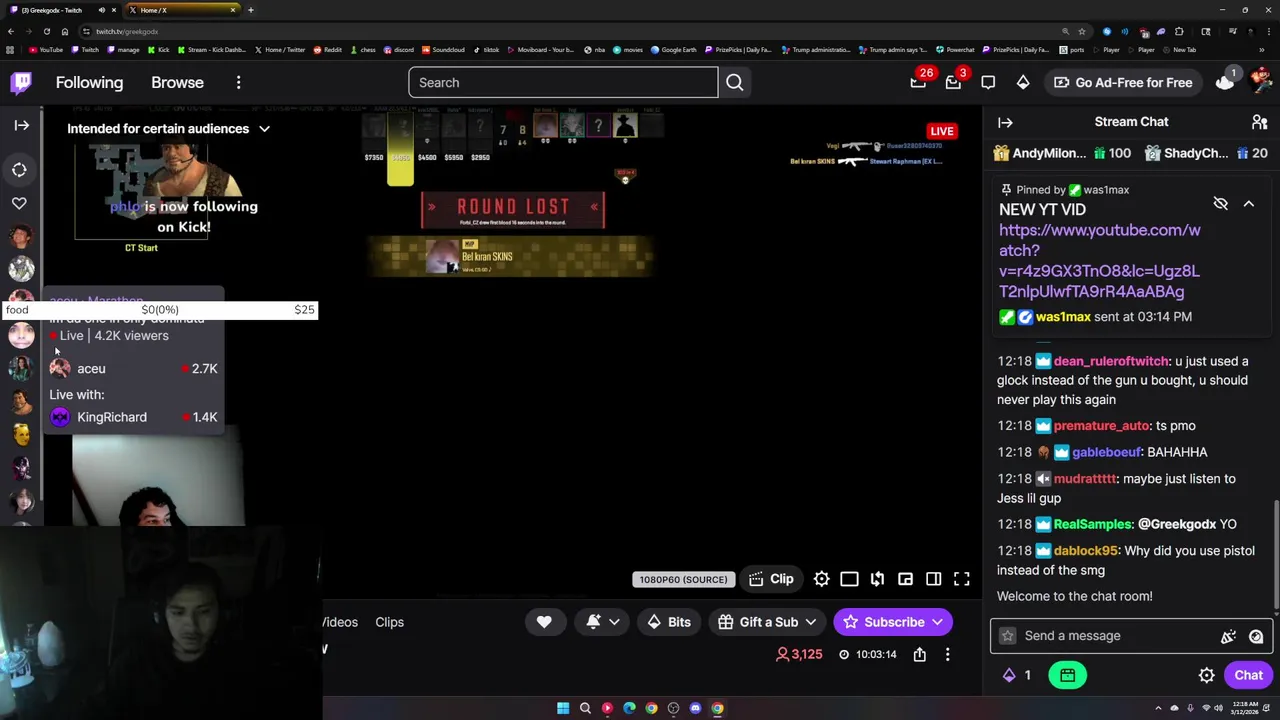1280x720 pixels.
Task: Open the emote picker in message box
Action: coord(1256,636)
